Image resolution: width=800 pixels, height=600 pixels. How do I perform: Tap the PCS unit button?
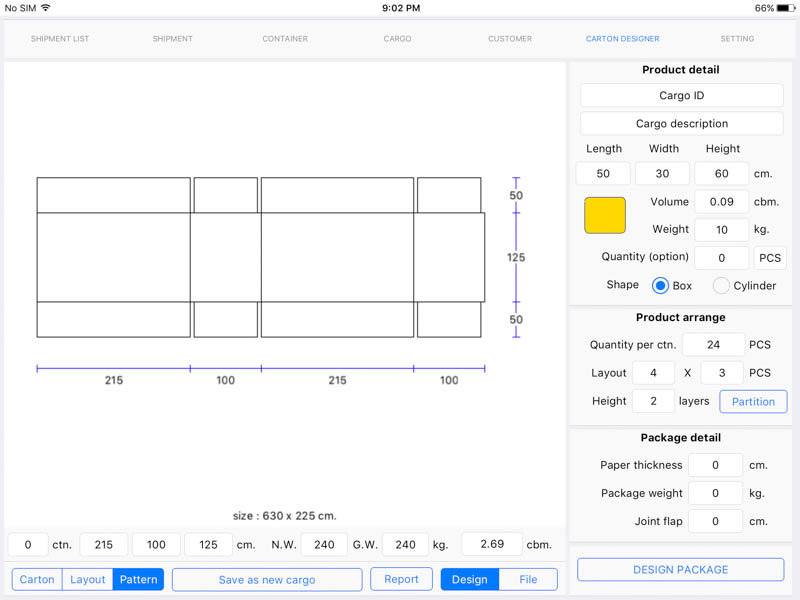[770, 258]
